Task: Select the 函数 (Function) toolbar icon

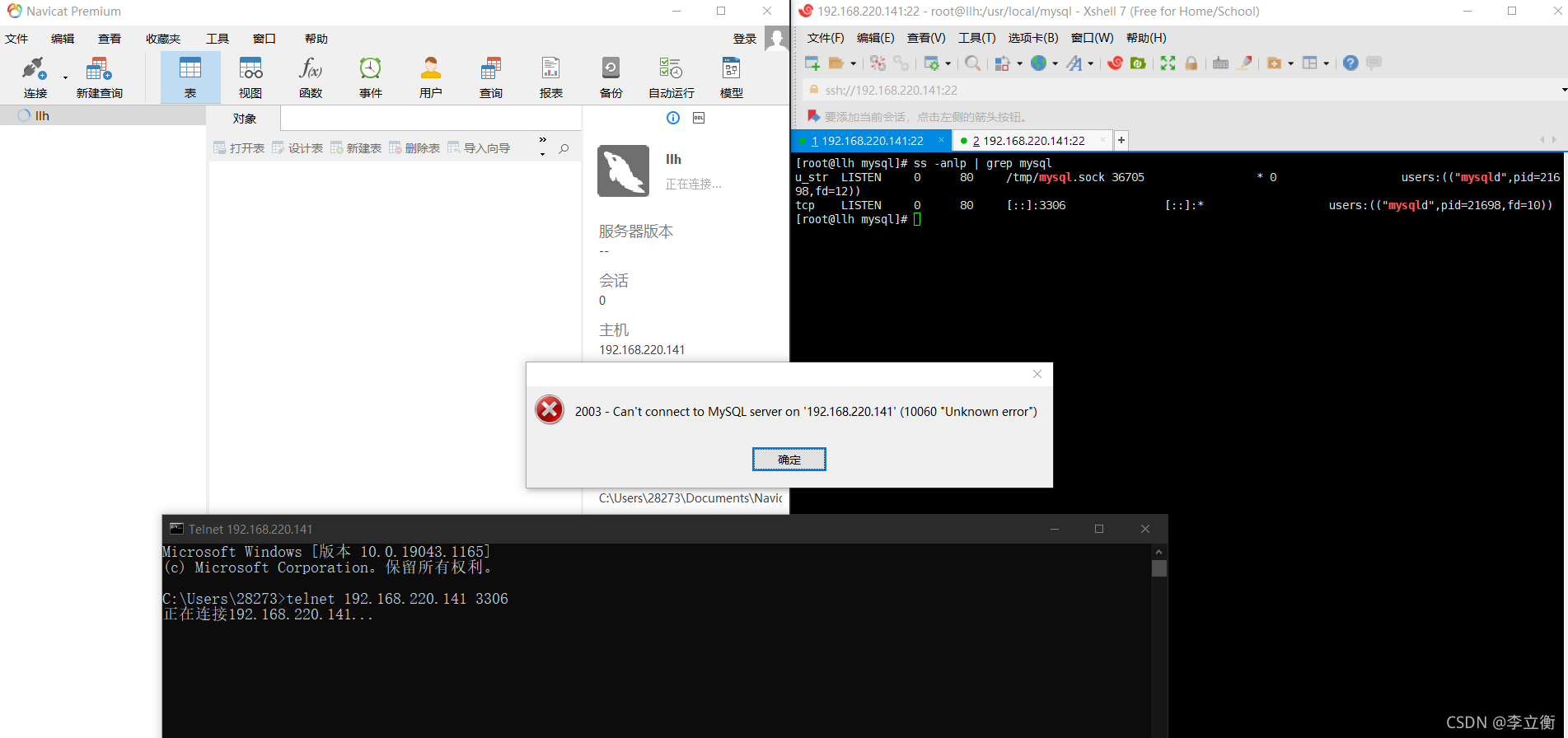Action: [x=311, y=69]
